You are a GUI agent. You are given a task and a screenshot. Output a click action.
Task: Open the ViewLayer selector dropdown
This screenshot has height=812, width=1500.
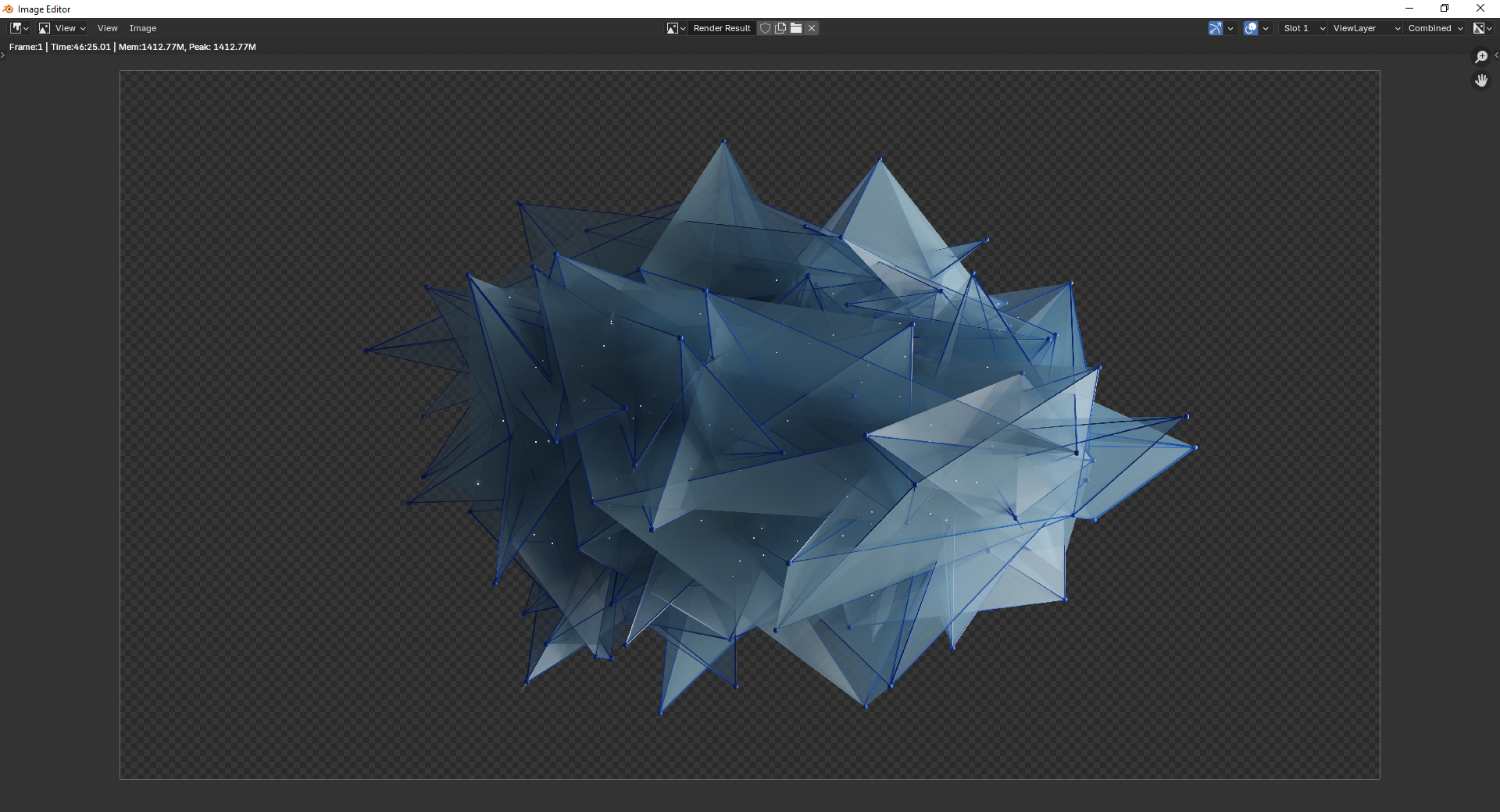1366,28
